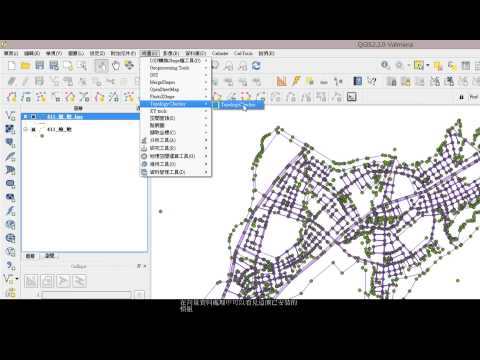The height and width of the screenshot is (360, 480).
Task: Add a delimited text layer with comma icon
Action: click(10, 266)
